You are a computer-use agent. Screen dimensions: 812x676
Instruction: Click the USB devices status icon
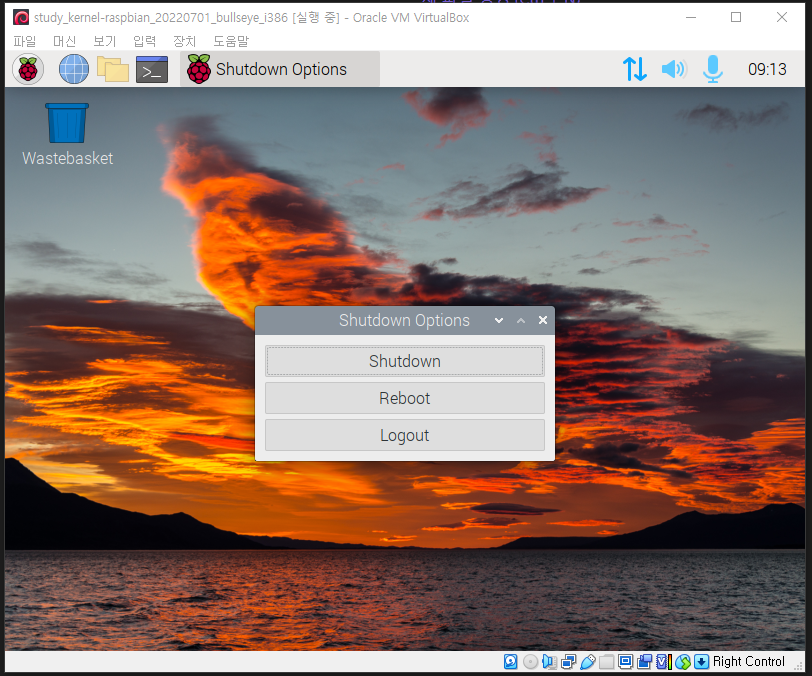pos(587,661)
